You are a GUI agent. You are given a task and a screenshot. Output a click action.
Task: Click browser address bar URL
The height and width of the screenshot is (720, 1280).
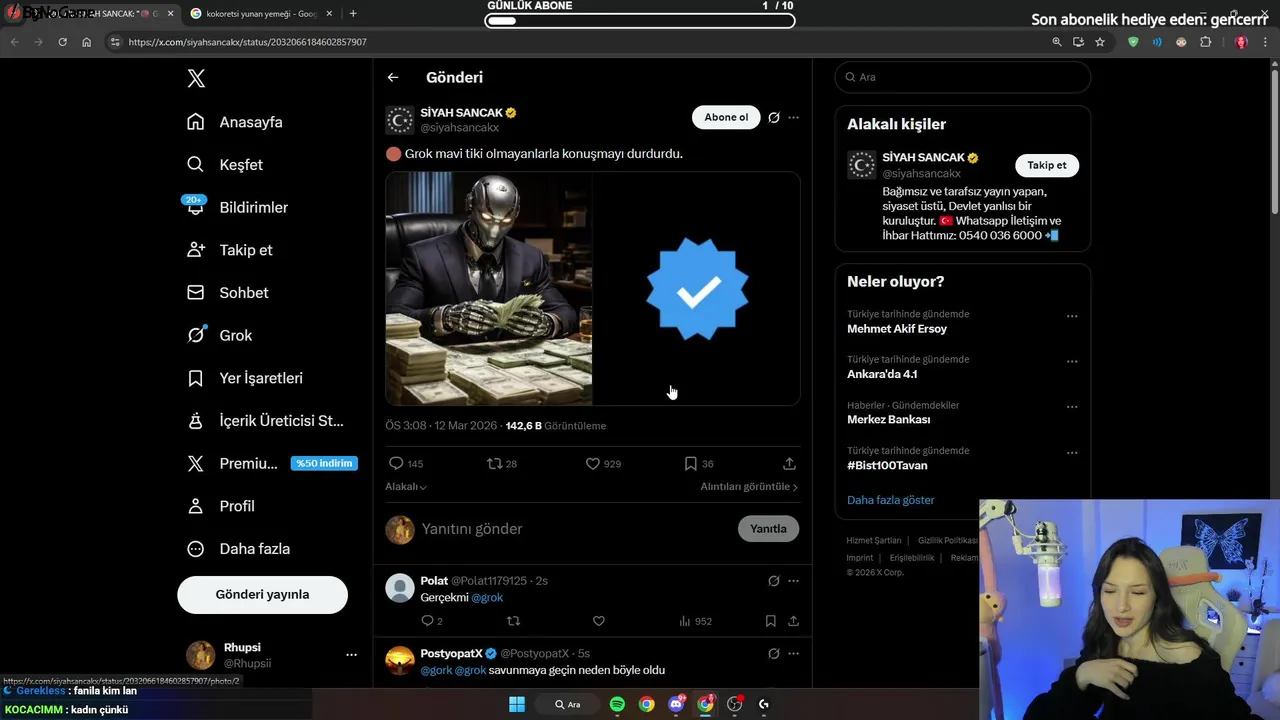[x=248, y=42]
